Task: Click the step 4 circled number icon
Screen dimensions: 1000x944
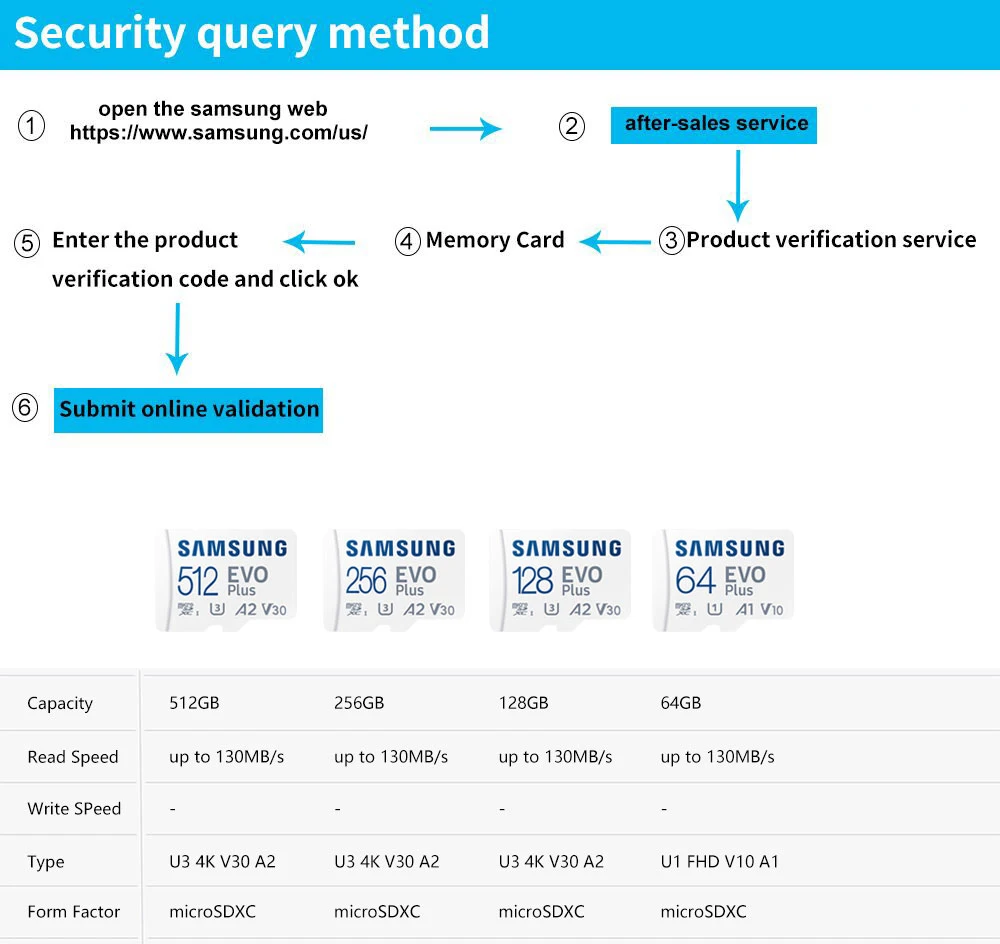Action: coord(407,242)
